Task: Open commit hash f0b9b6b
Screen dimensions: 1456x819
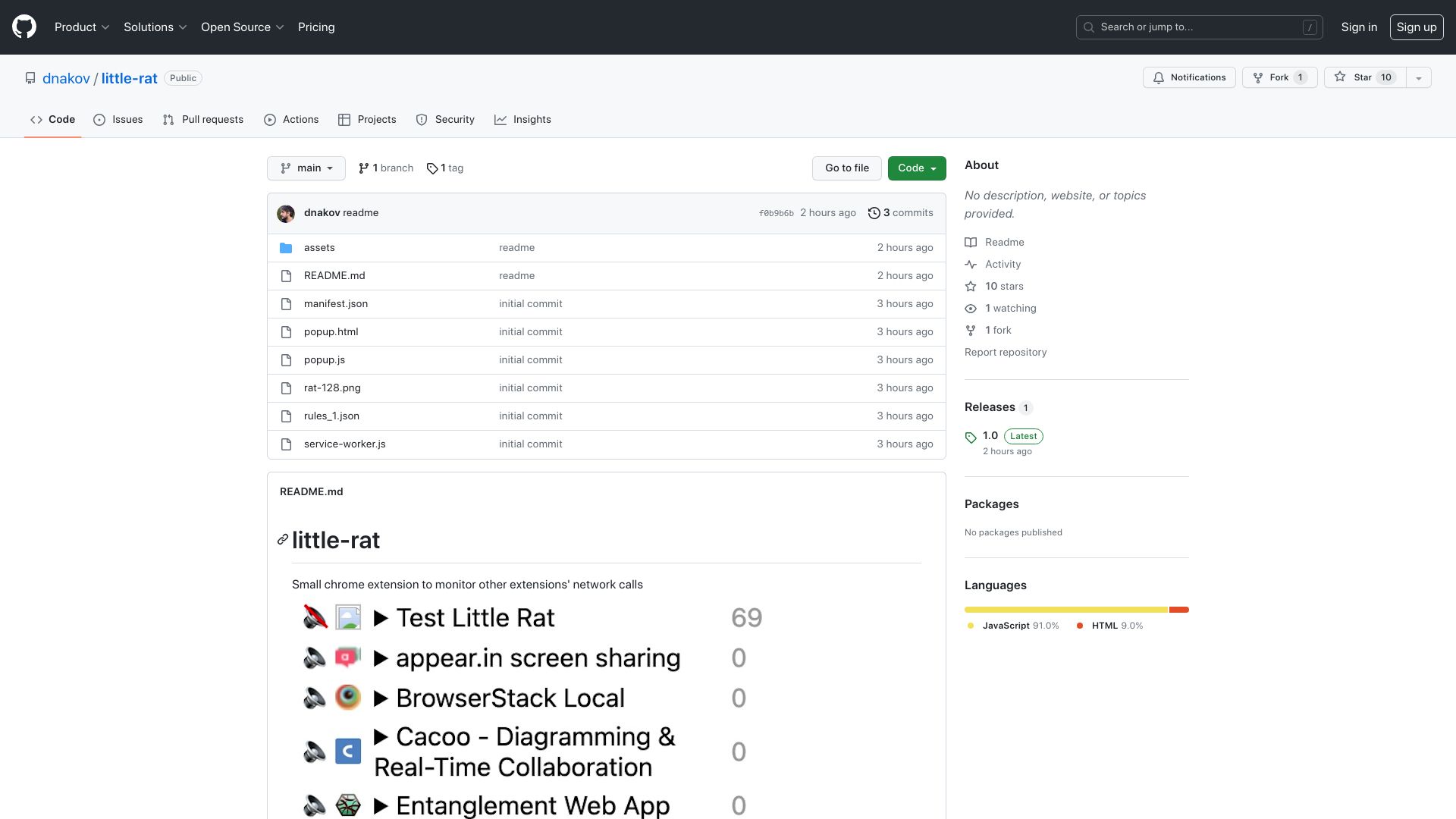Action: coord(776,214)
